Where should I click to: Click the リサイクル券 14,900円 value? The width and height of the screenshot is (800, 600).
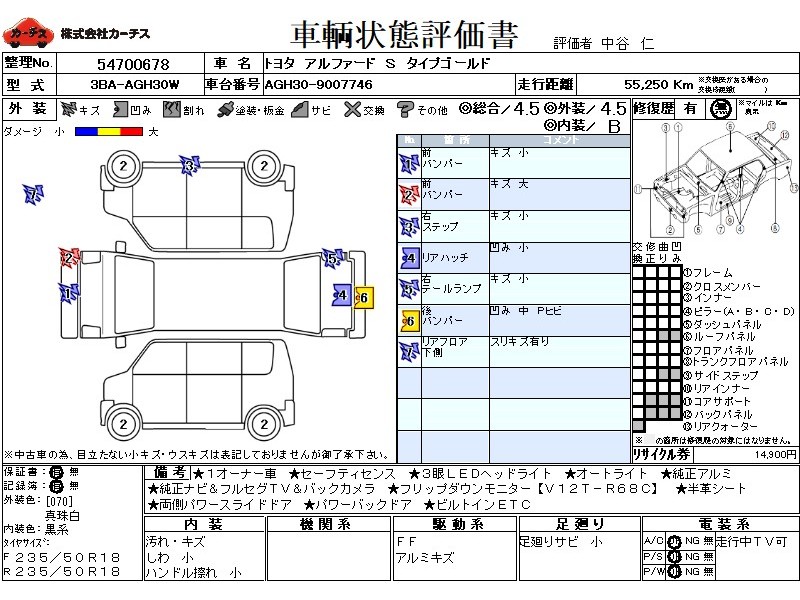point(774,454)
